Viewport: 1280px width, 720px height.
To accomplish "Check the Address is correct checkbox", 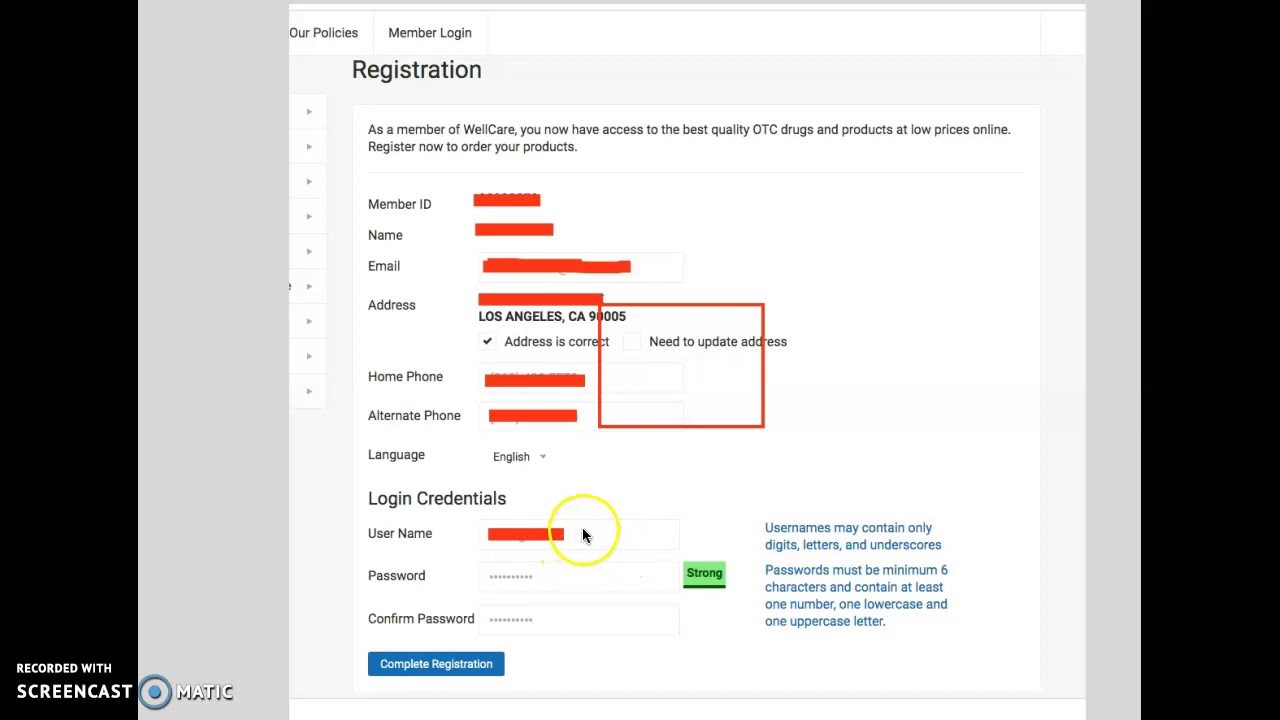I will (x=487, y=342).
